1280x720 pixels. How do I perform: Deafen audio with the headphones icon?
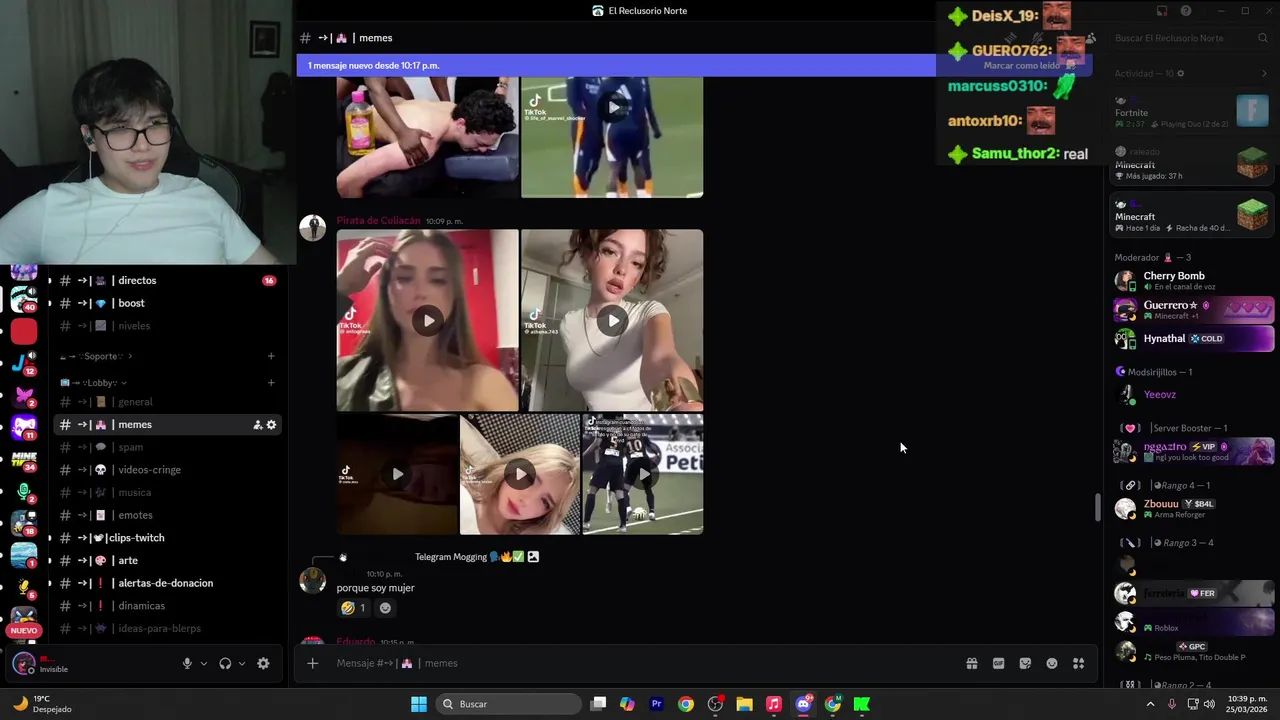(225, 663)
